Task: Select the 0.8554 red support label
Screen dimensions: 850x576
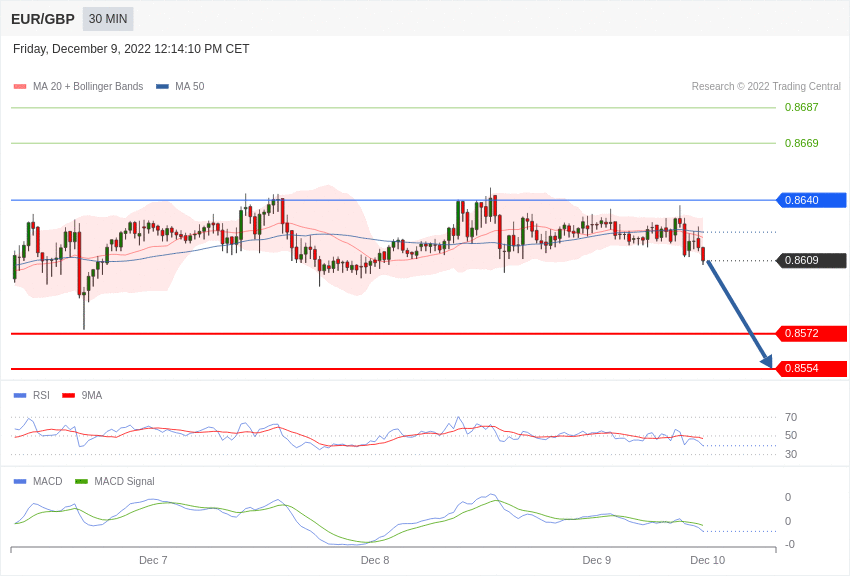Action: [x=812, y=368]
